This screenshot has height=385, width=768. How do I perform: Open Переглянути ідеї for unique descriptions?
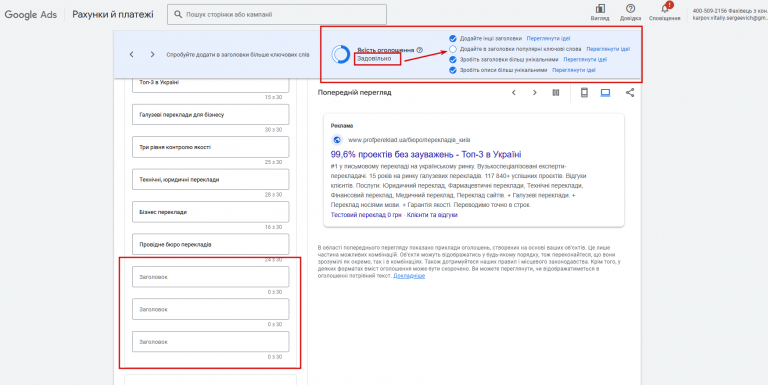click(574, 71)
